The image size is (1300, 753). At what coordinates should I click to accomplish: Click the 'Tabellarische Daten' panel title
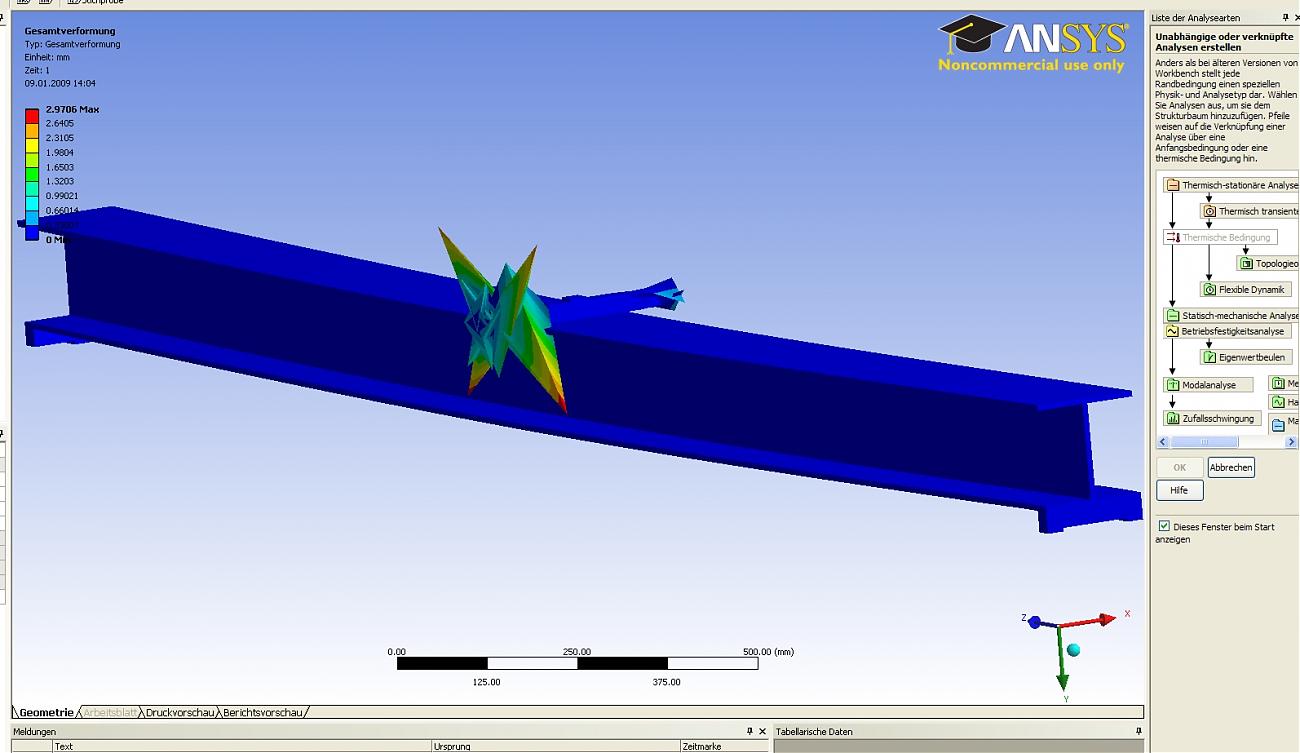[814, 732]
